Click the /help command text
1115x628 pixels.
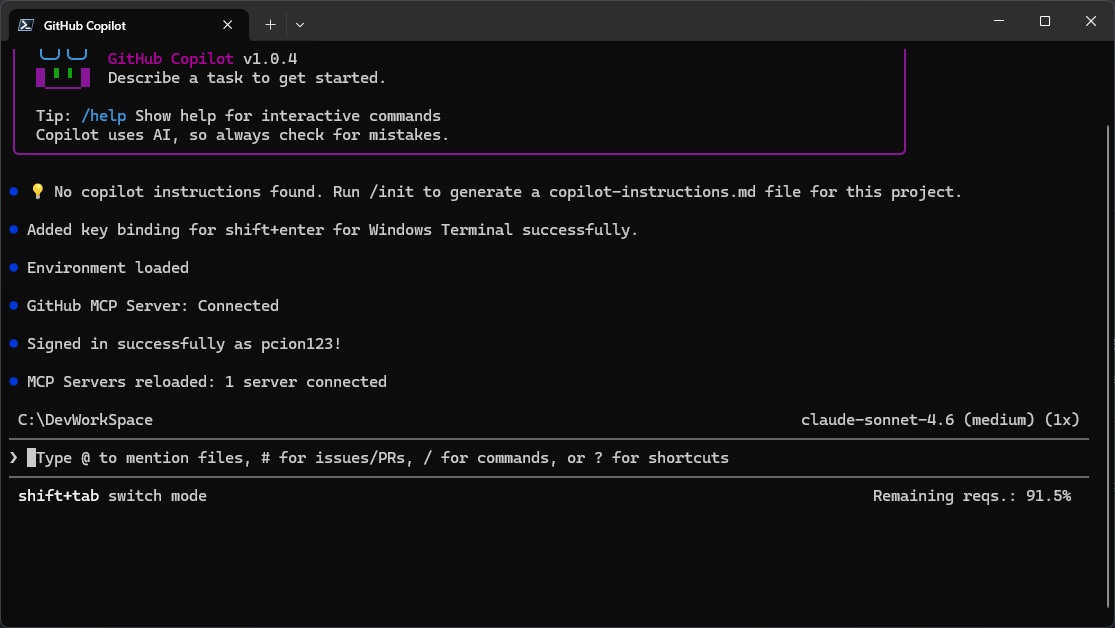click(104, 116)
